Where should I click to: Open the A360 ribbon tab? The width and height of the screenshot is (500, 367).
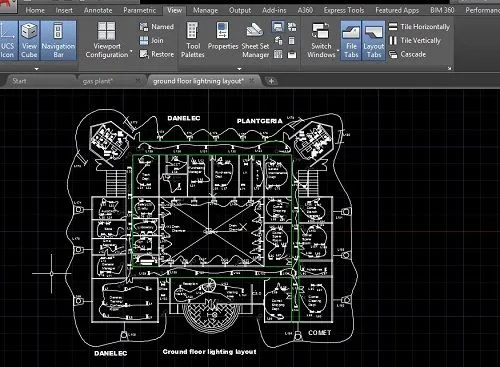coord(305,10)
